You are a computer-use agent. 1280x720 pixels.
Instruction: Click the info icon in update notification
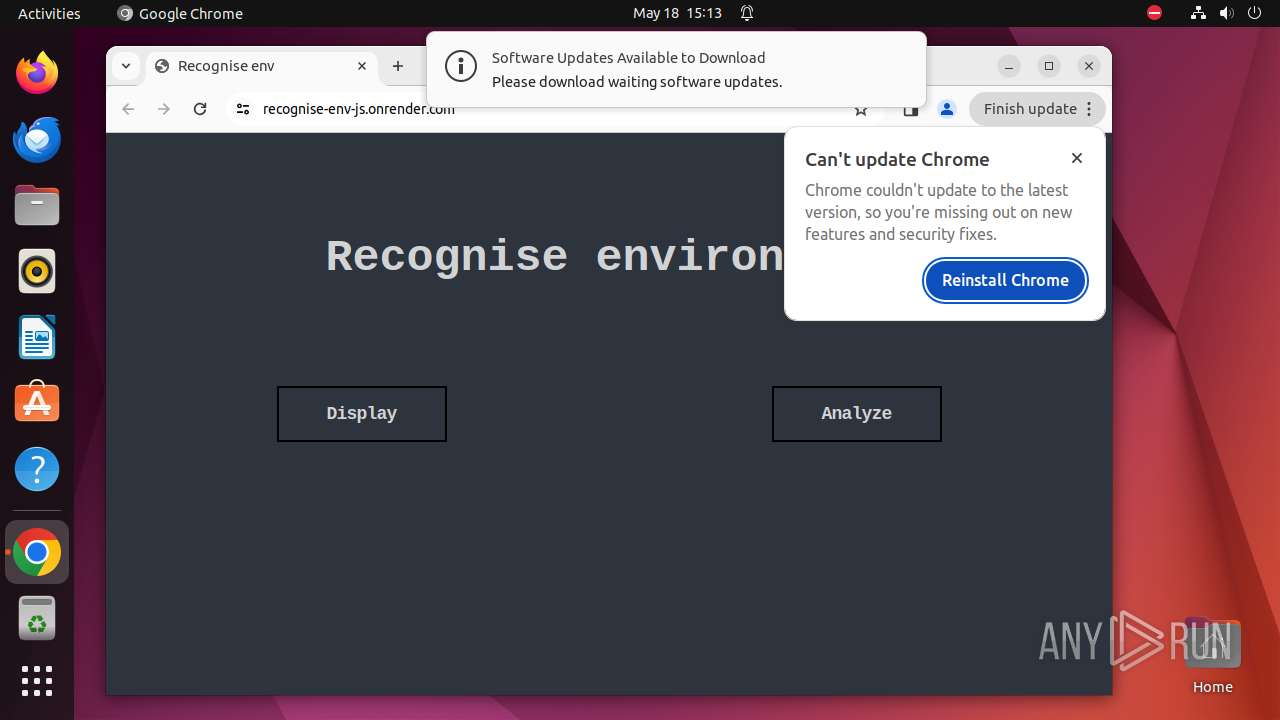(x=461, y=67)
